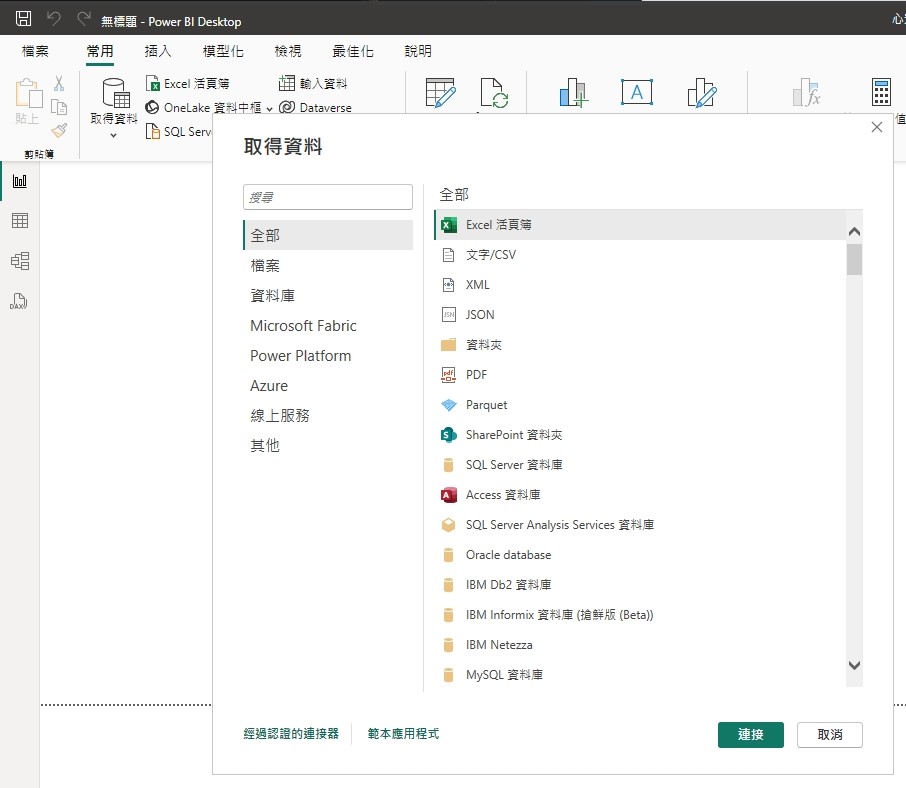Switch to the 檢視 ribbon tab
The height and width of the screenshot is (788, 906).
coord(288,51)
